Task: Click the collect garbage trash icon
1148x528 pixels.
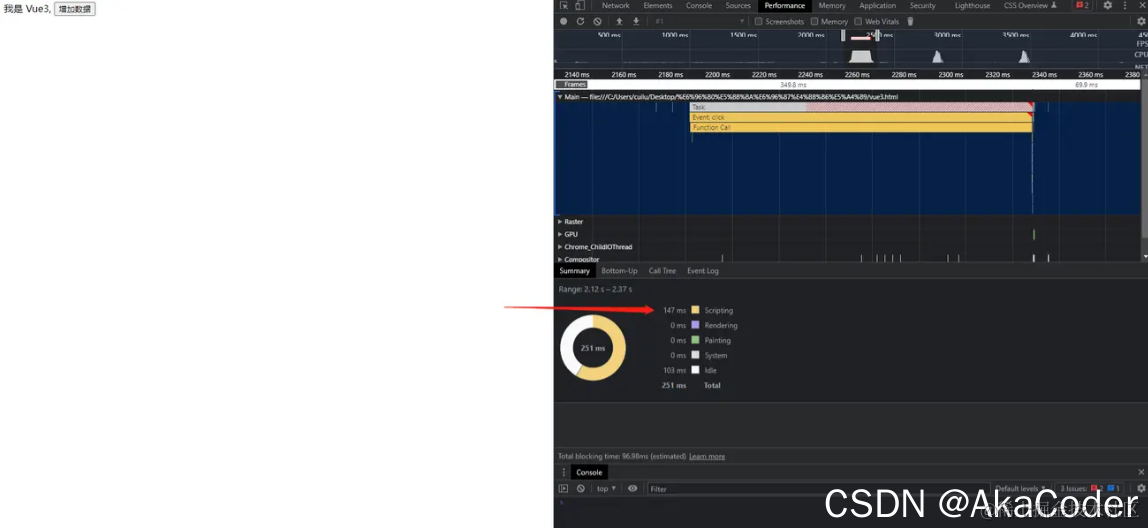Action: pos(911,21)
